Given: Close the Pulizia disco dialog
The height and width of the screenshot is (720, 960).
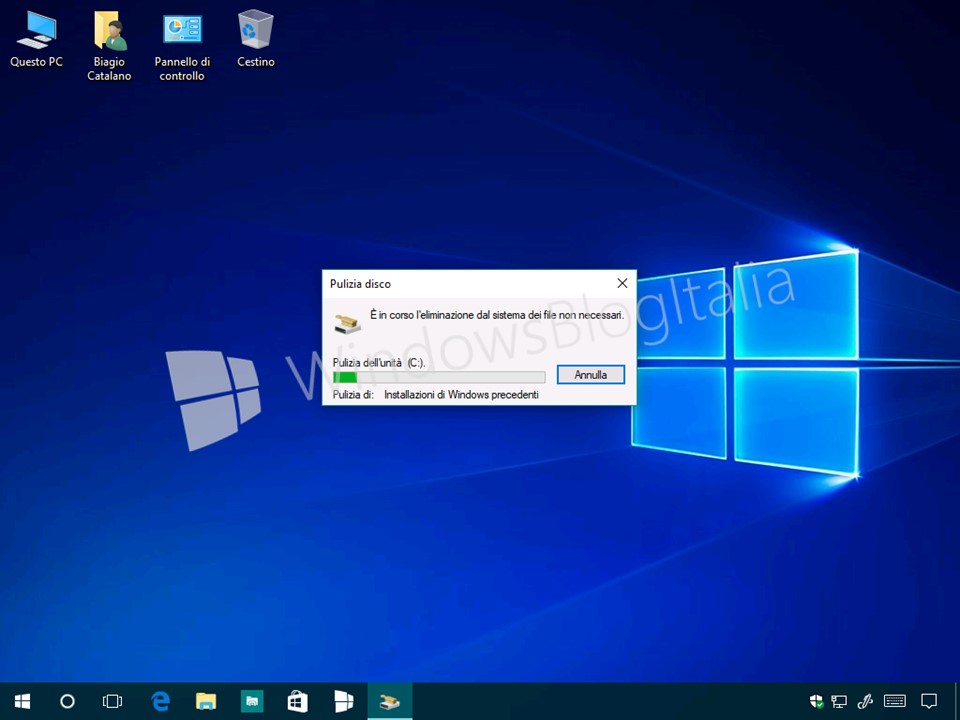Looking at the screenshot, I should pyautogui.click(x=622, y=283).
